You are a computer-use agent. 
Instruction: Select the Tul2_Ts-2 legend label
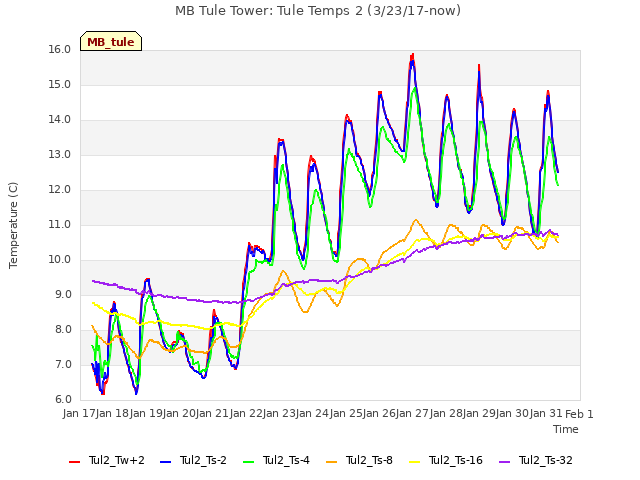(203, 460)
